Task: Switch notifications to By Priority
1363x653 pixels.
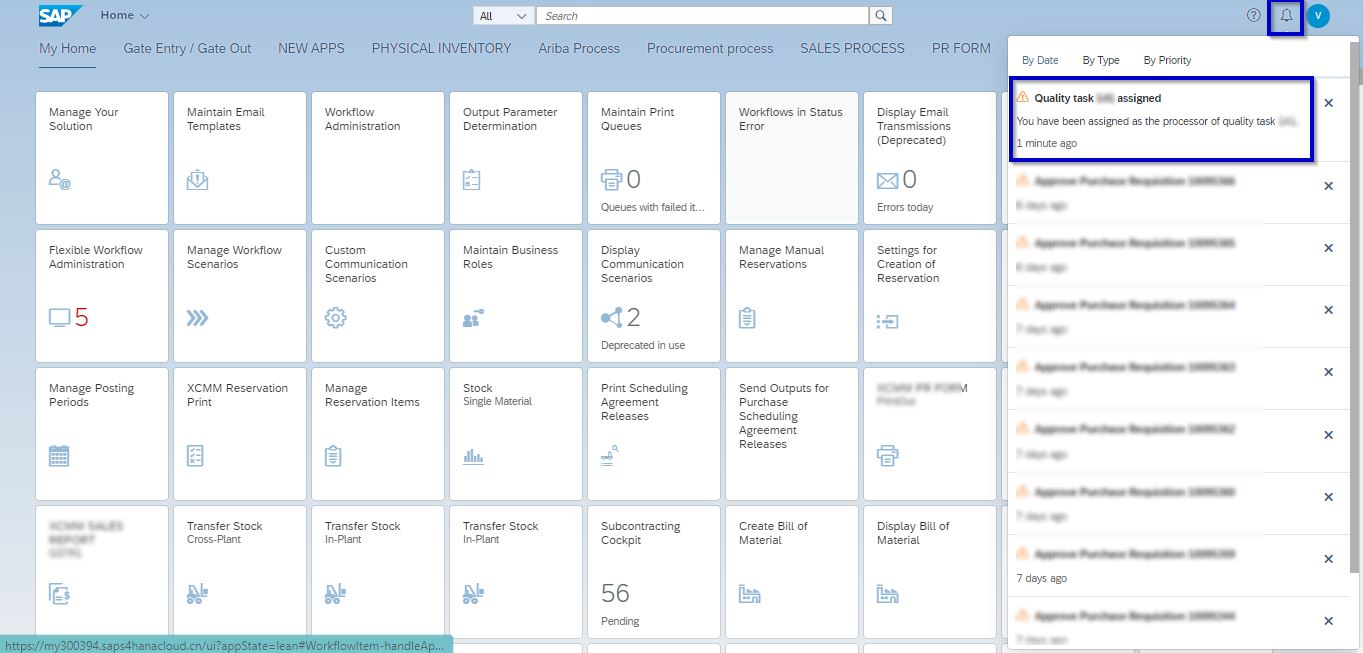Action: tap(1166, 60)
